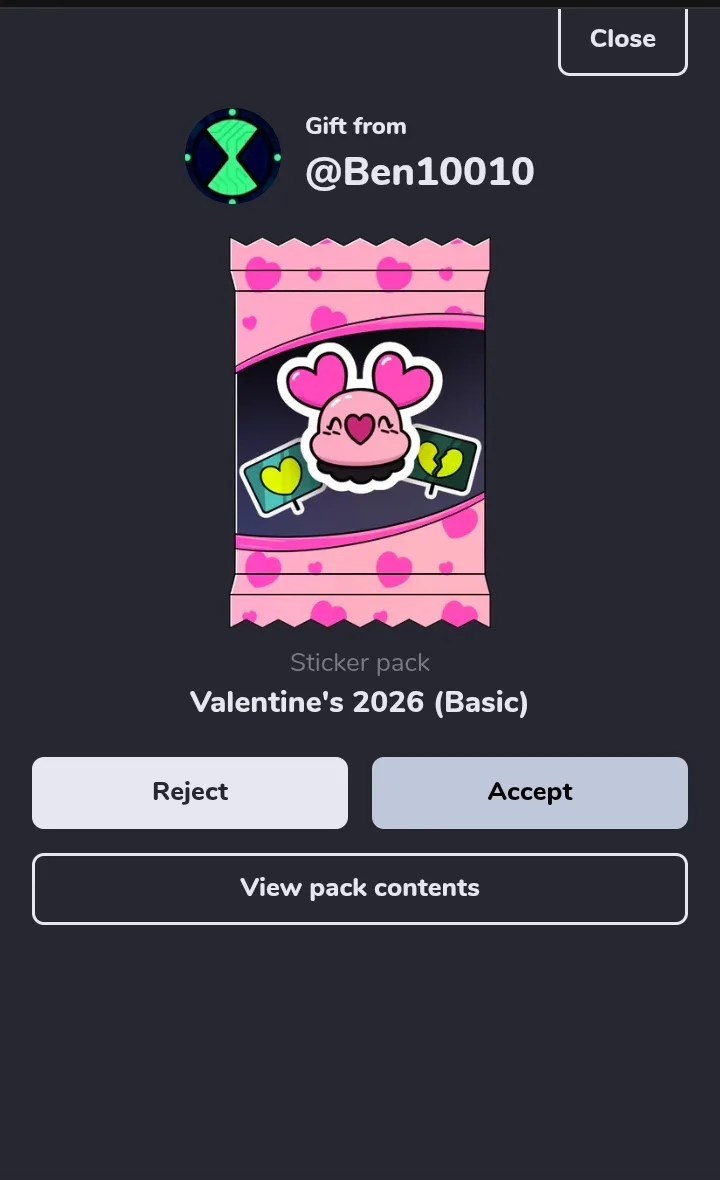Click the Close button
Viewport: 720px width, 1180px height.
point(622,39)
